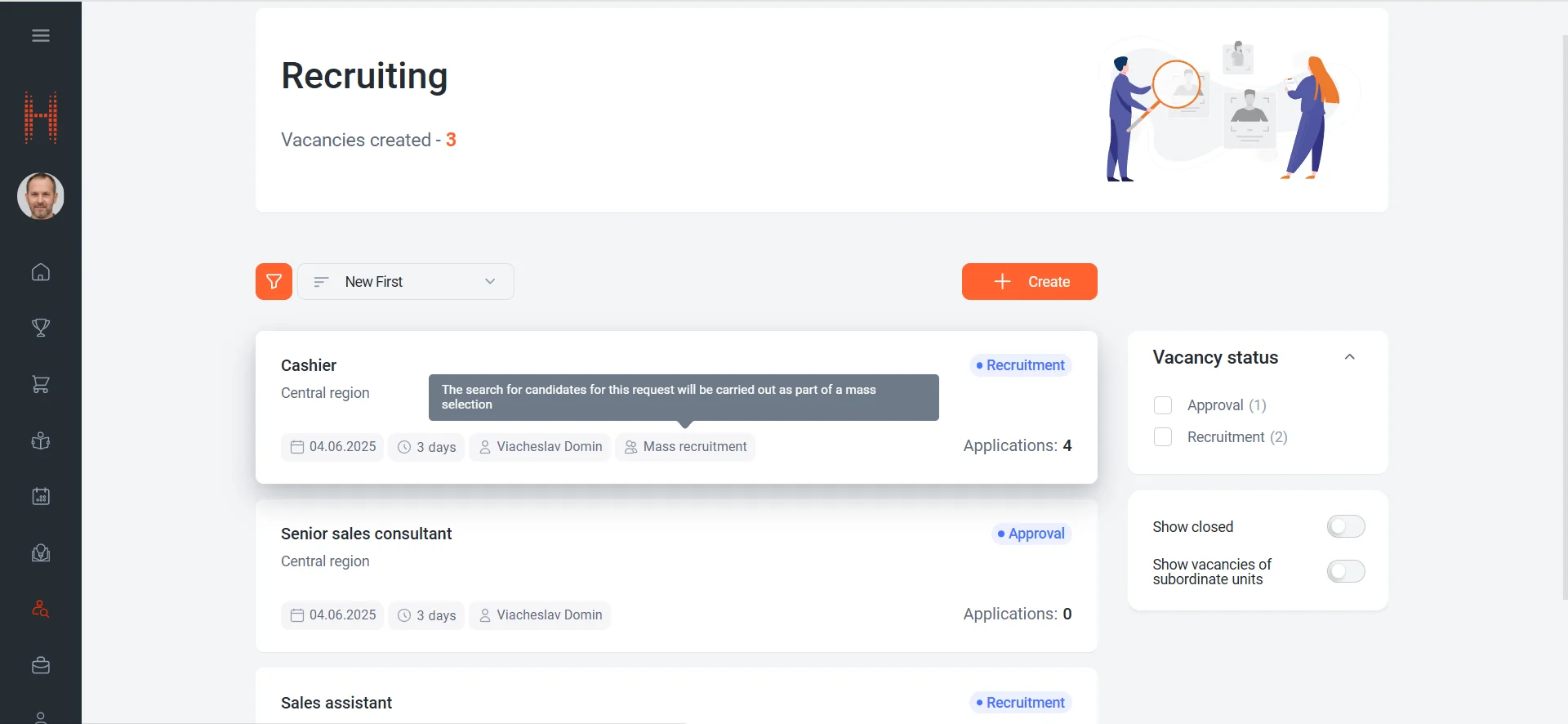The width and height of the screenshot is (1568, 724).
Task: Open the trophy achievements icon
Action: [x=41, y=328]
